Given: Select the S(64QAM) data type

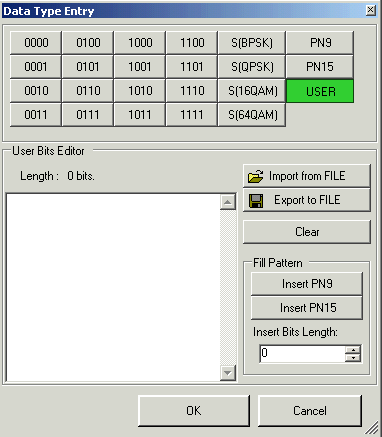Looking at the screenshot, I should point(252,115).
